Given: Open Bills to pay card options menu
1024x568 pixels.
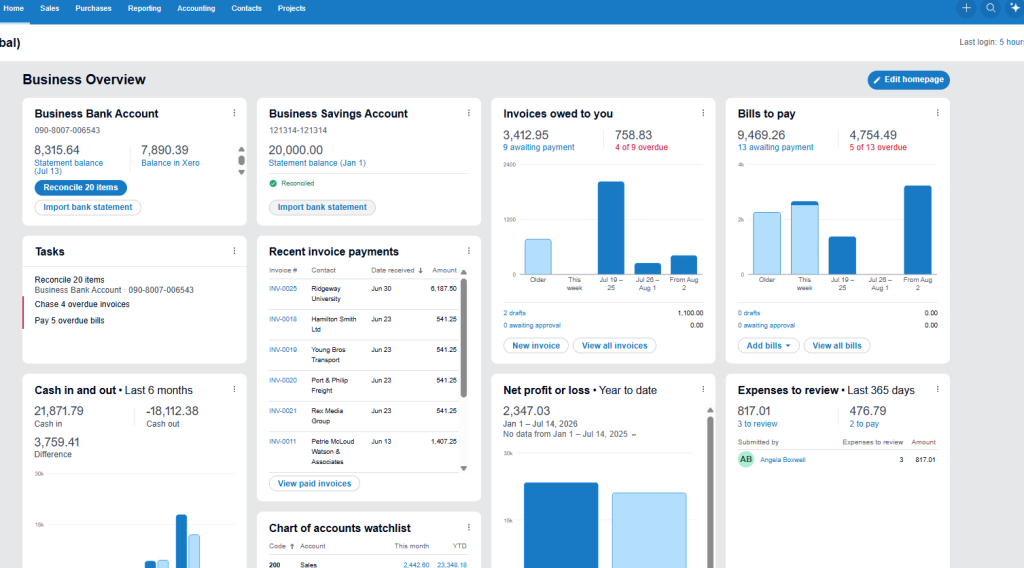Looking at the screenshot, I should coord(938,113).
